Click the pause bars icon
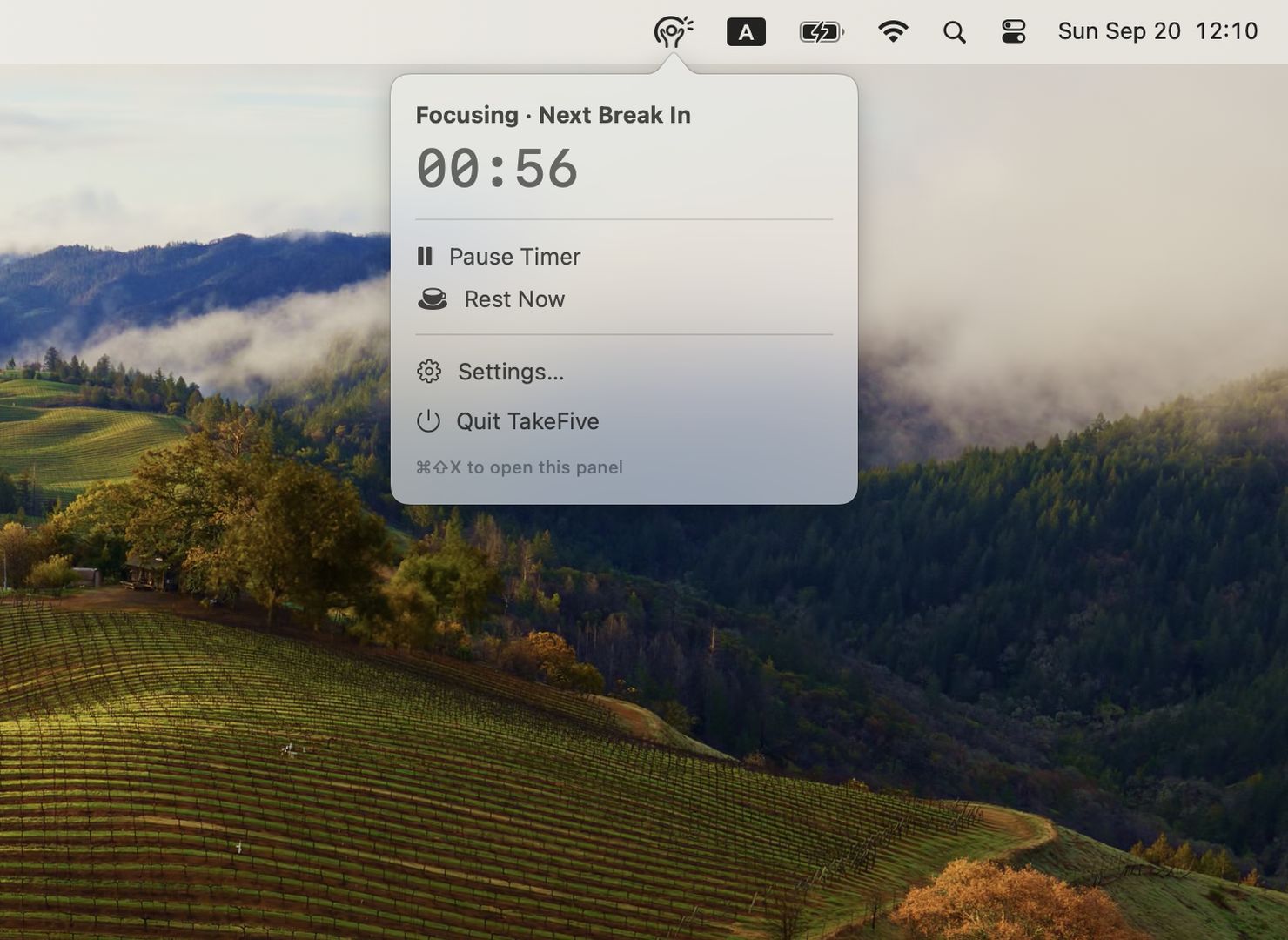Image resolution: width=1288 pixels, height=940 pixels. pyautogui.click(x=425, y=256)
